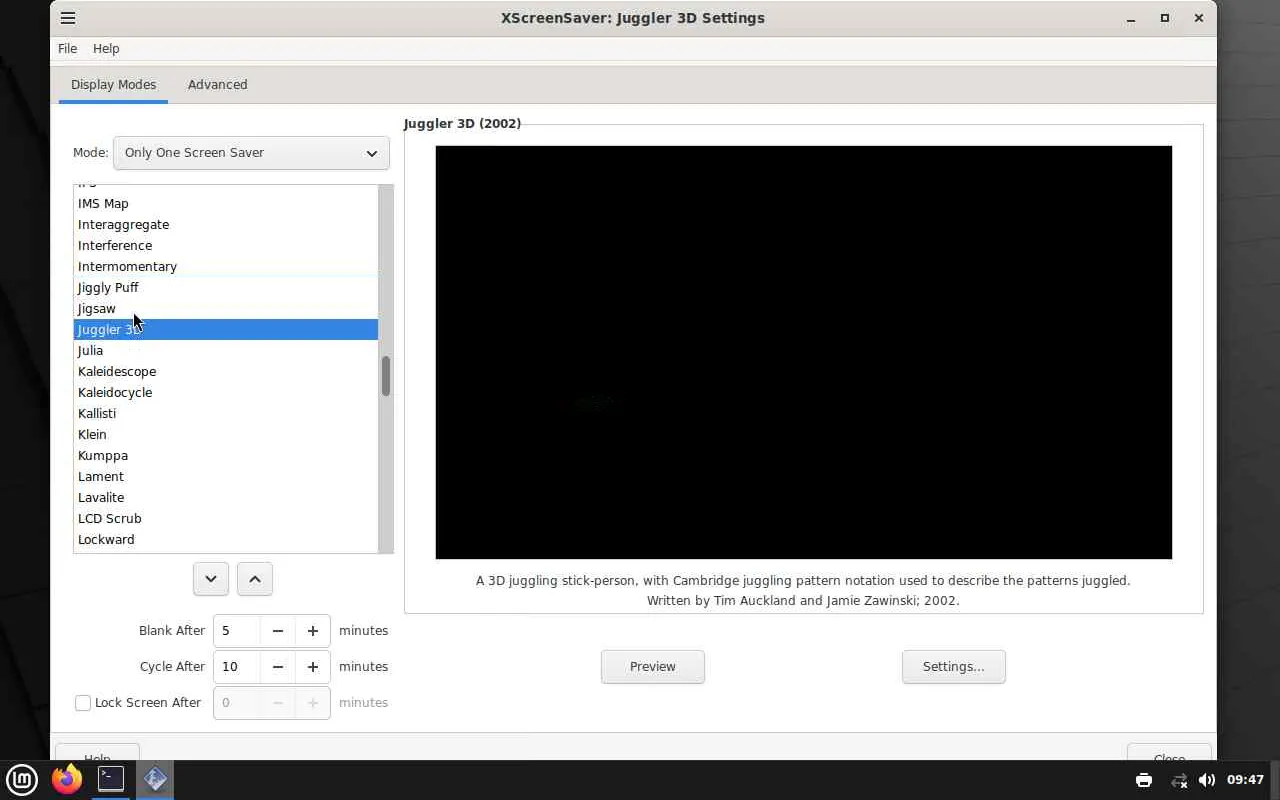Click the Cycle After minutes field
Viewport: 1280px width, 800px height.
click(x=237, y=667)
